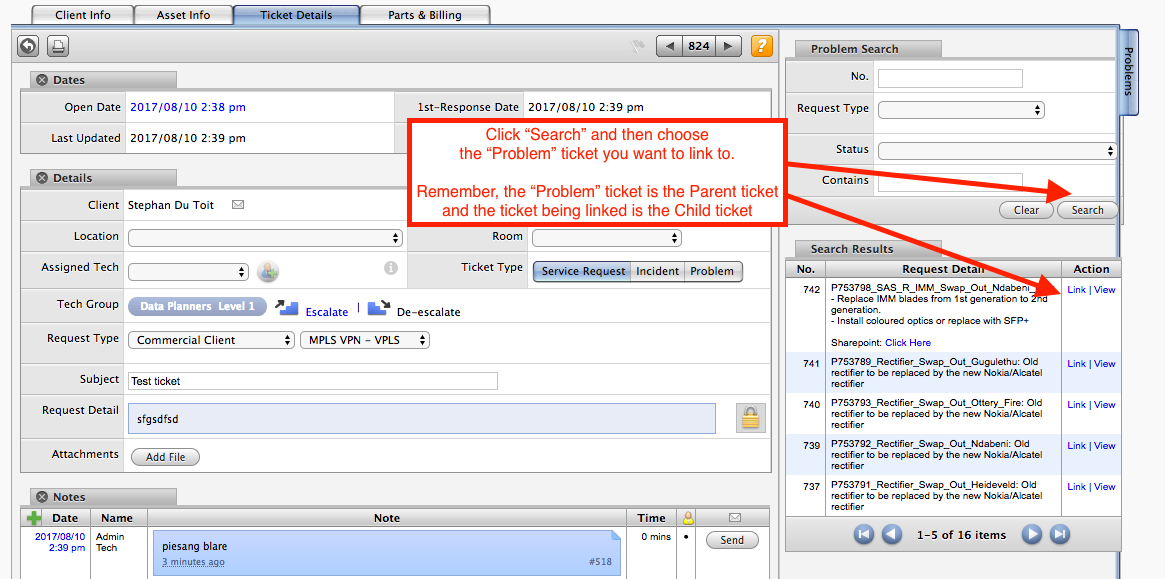Click the De-escalate stairs icon
The width and height of the screenshot is (1165, 579).
(x=379, y=307)
